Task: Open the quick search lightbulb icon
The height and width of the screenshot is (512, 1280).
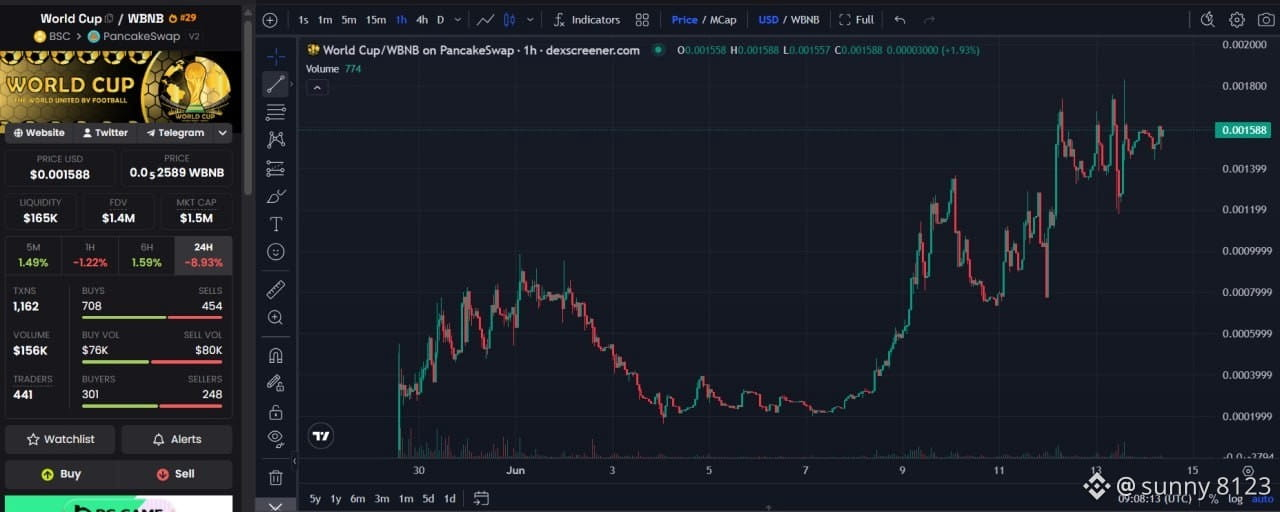Action: point(1207,19)
